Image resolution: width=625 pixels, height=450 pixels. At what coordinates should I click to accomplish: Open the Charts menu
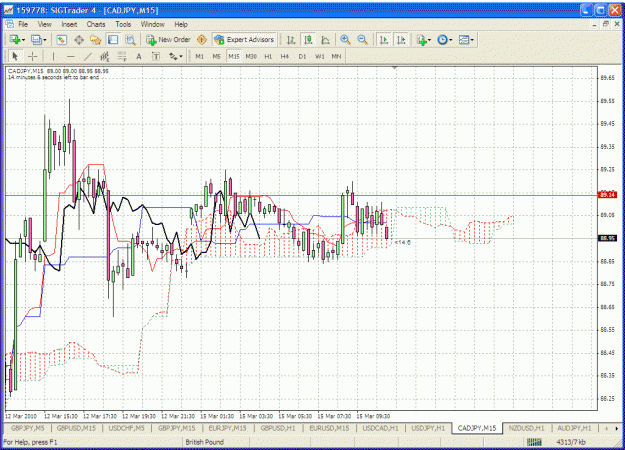(96, 24)
